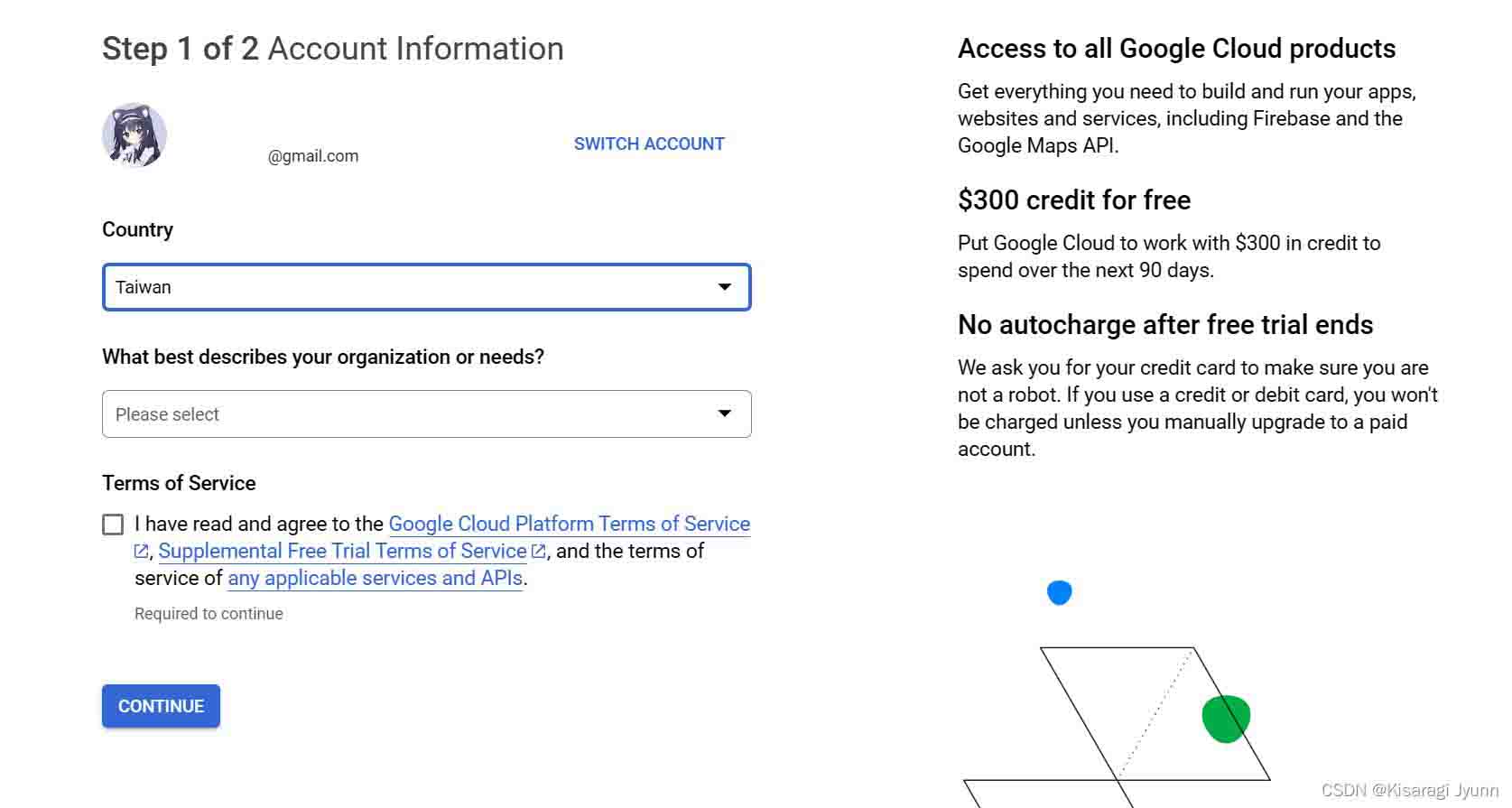Click the @gmail.com account email text
The height and width of the screenshot is (808, 1512).
coord(313,156)
